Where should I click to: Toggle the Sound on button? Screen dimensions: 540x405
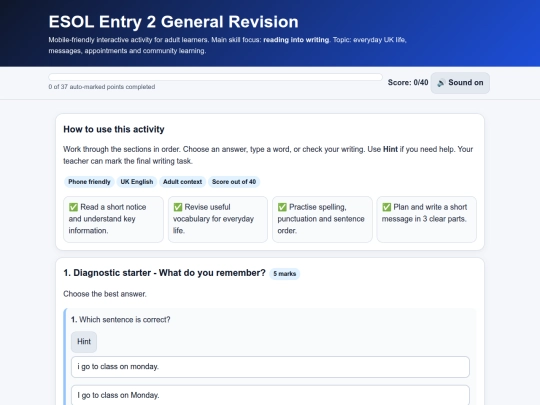point(460,83)
